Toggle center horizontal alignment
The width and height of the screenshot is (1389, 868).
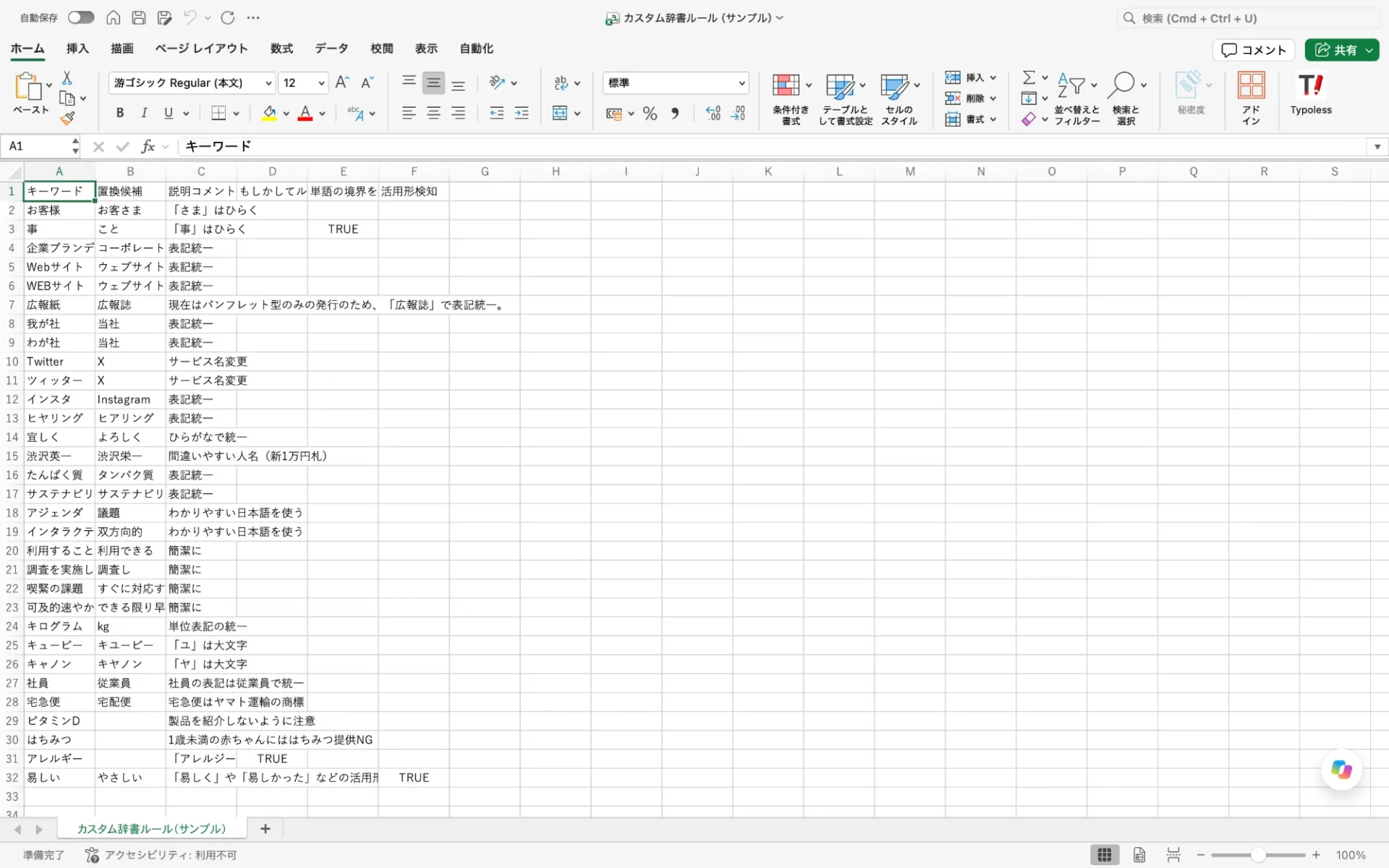433,113
